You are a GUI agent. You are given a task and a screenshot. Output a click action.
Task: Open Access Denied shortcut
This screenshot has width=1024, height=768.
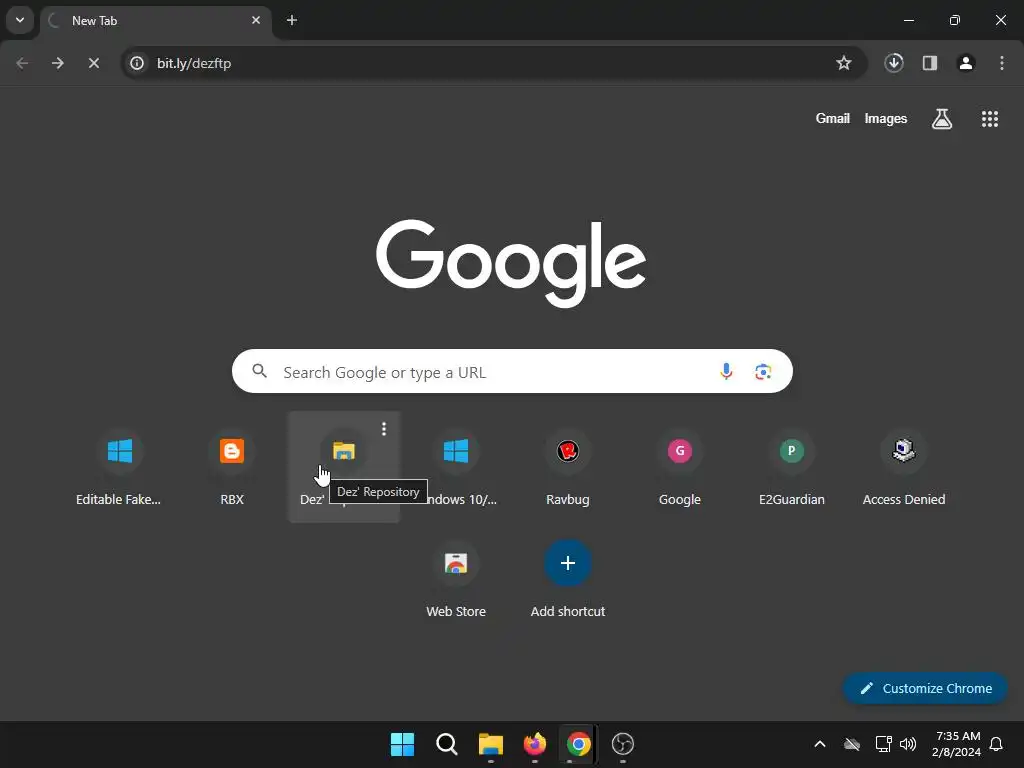(x=904, y=467)
